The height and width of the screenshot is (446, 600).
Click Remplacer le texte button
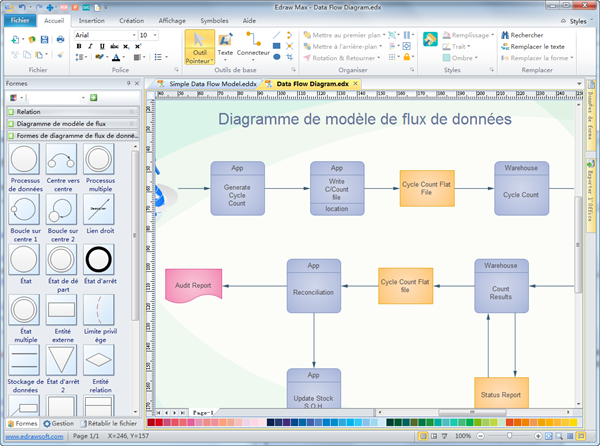click(533, 47)
